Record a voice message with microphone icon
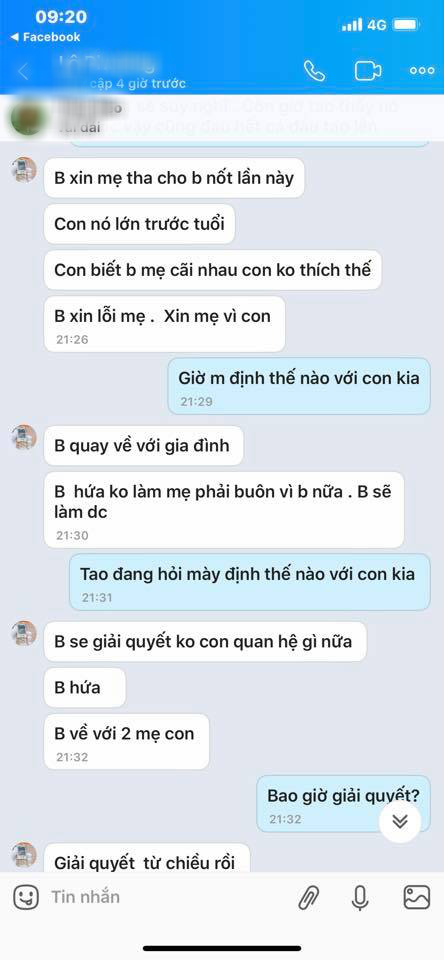This screenshot has width=444, height=960. (x=360, y=898)
